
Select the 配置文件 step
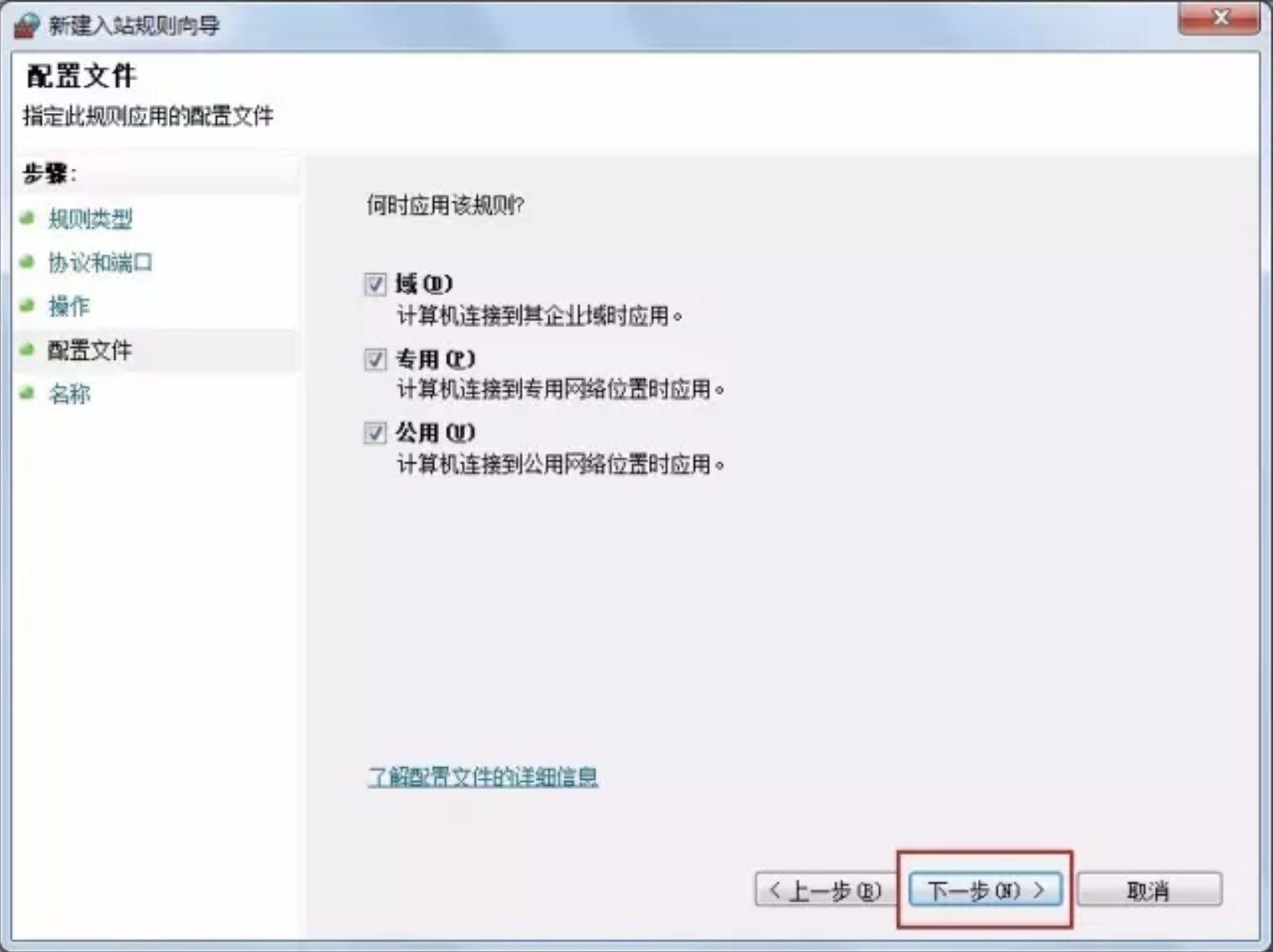[x=89, y=351]
